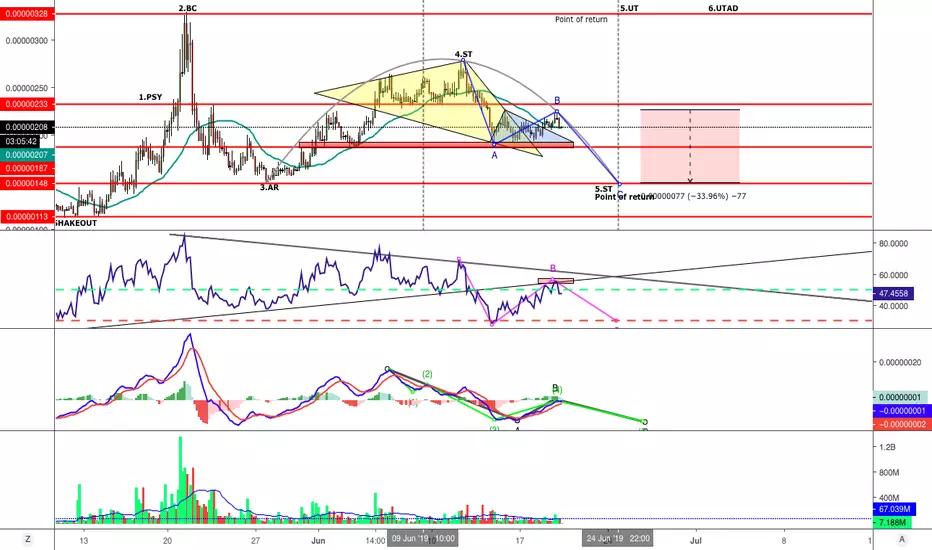
Task: Click the 0.00000001 MACD histogram label
Action: 900,397
